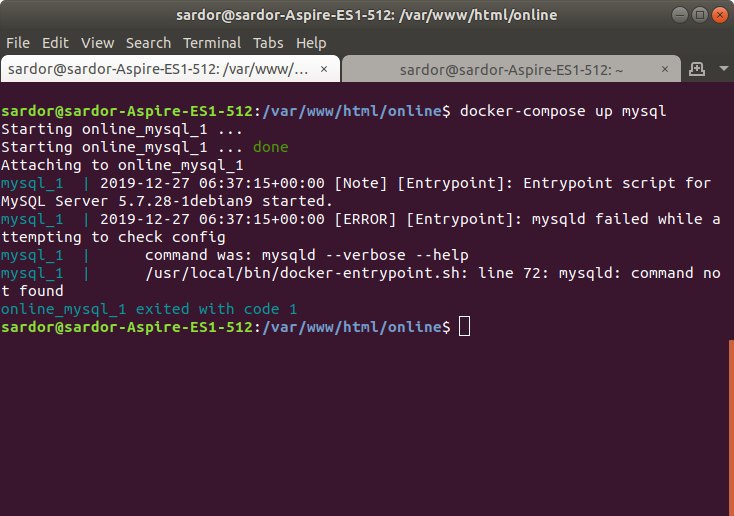Viewport: 734px width, 516px height.
Task: Open the Help menu
Action: point(311,43)
